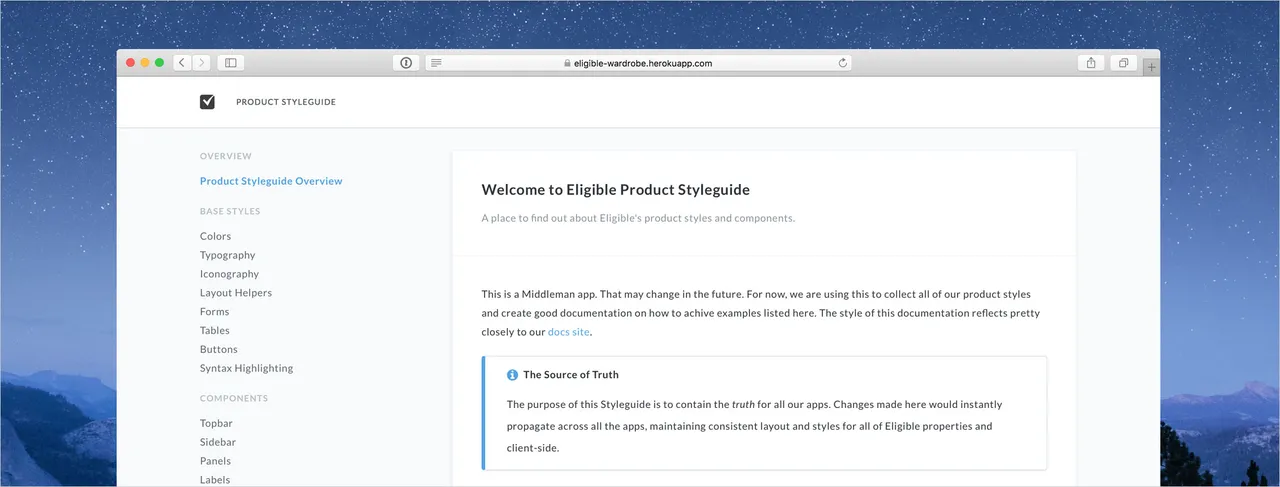This screenshot has width=1280, height=487.
Task: Navigate to Forms styles
Action: pyautogui.click(x=214, y=312)
